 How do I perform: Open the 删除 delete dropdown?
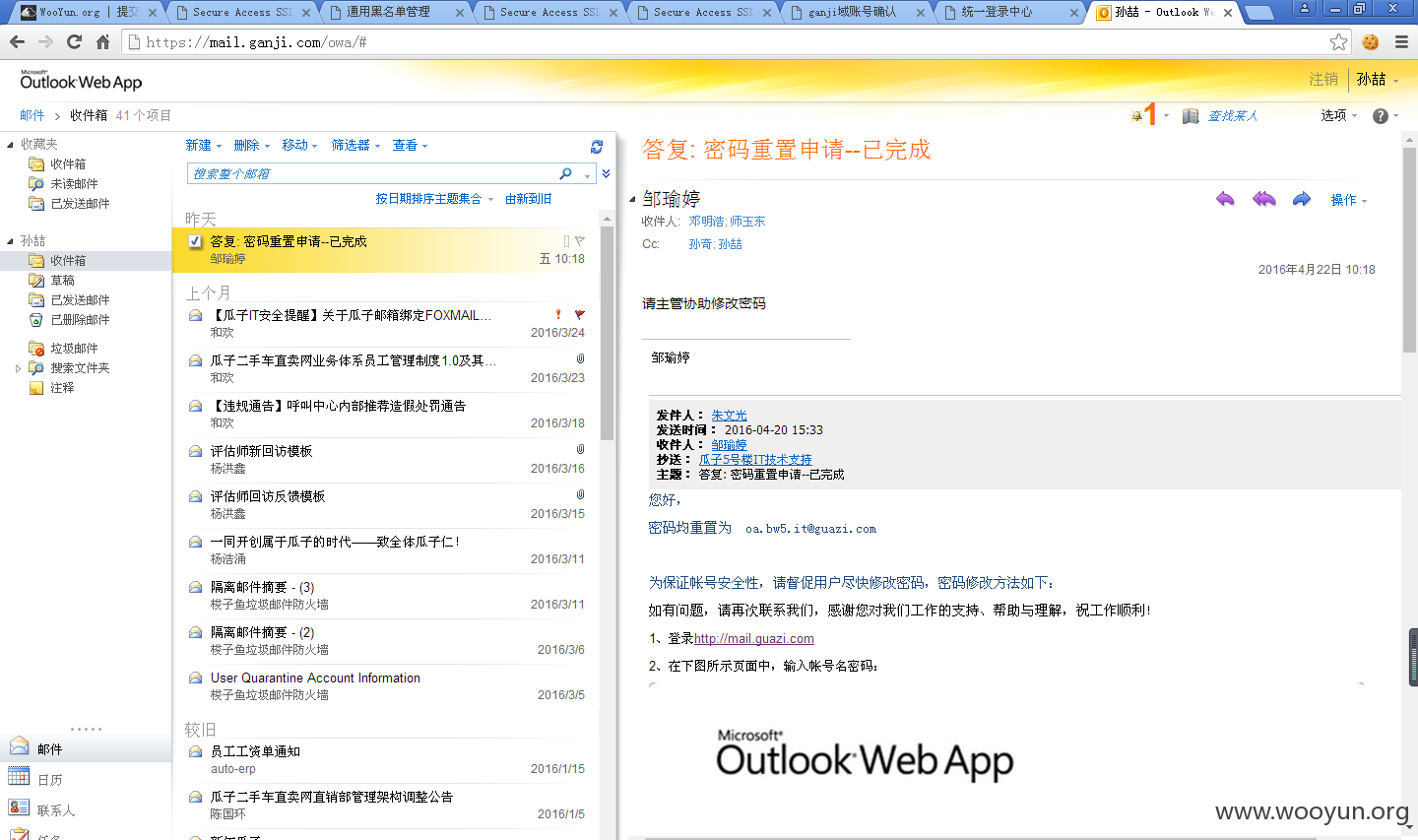tap(252, 145)
